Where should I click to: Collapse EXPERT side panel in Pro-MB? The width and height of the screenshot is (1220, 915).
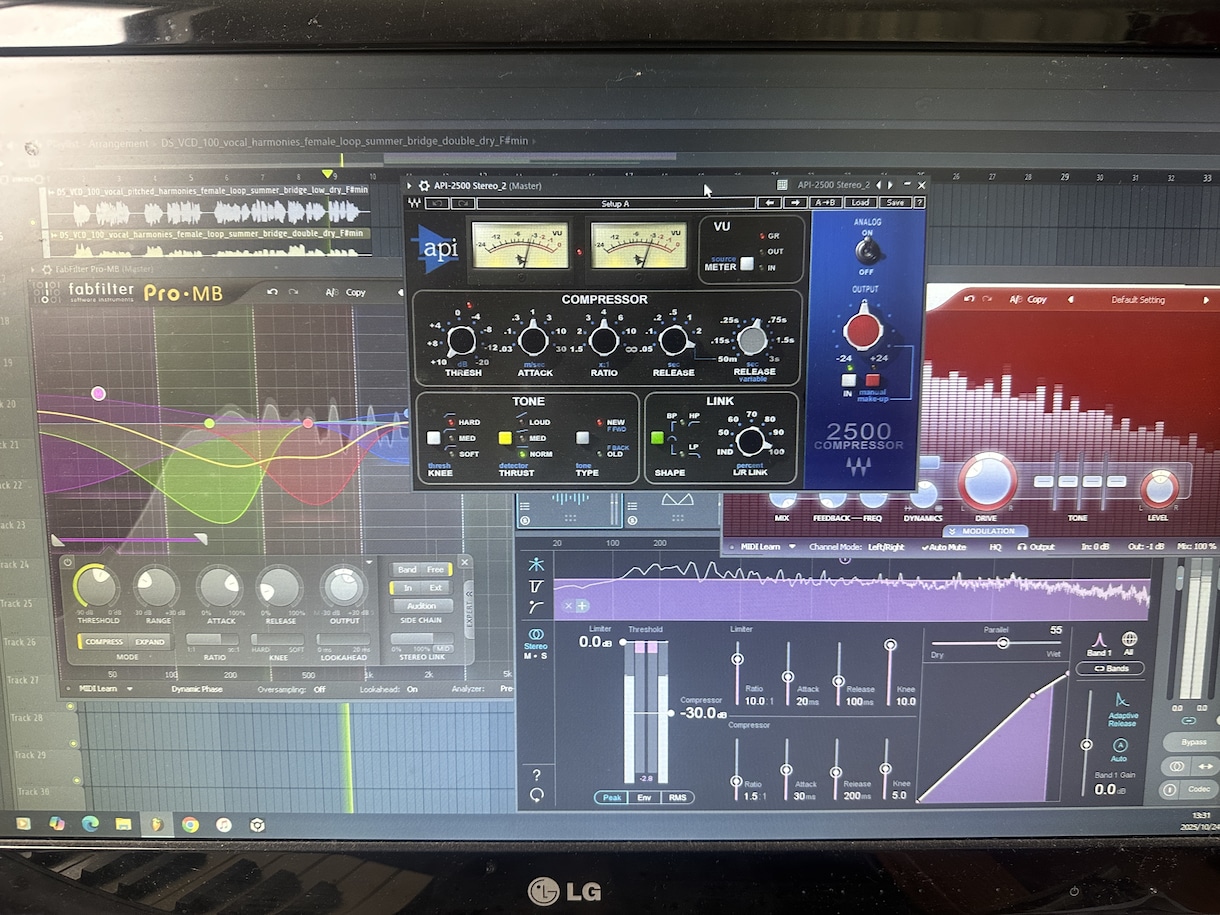click(470, 607)
